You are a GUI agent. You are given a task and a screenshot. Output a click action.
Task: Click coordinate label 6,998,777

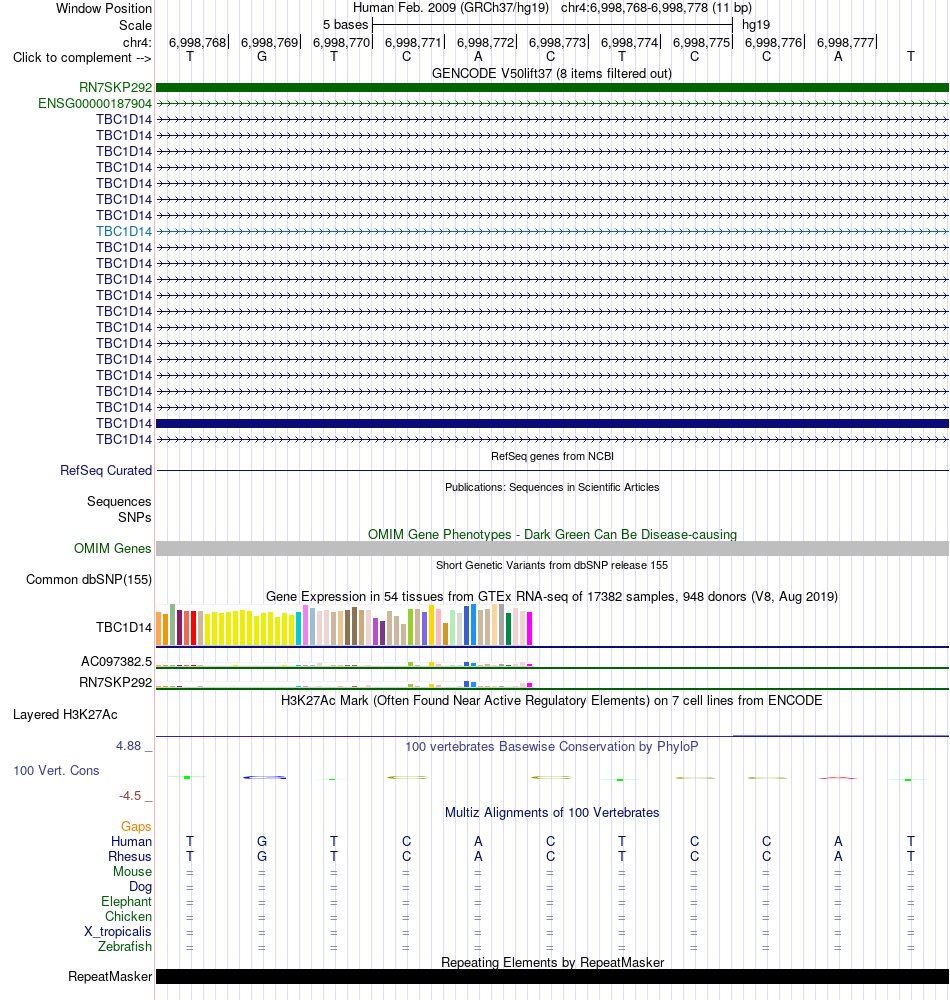845,42
